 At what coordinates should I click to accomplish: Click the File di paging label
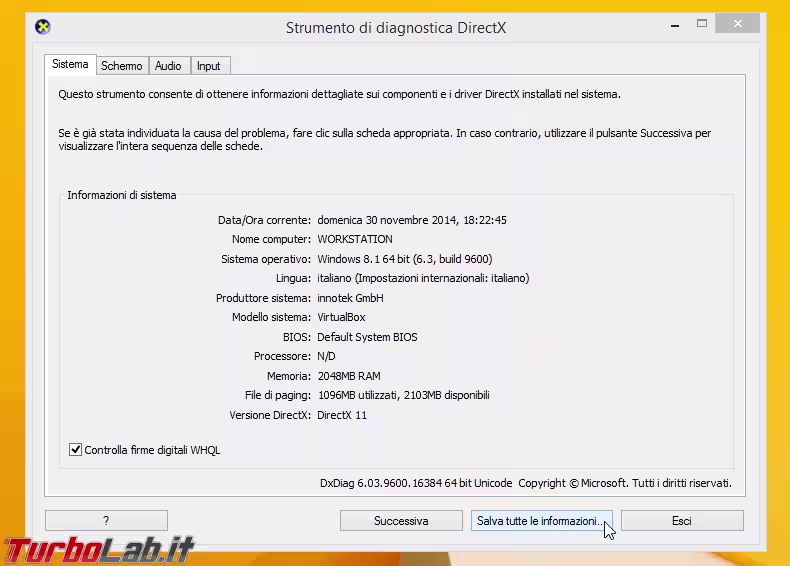coord(278,395)
